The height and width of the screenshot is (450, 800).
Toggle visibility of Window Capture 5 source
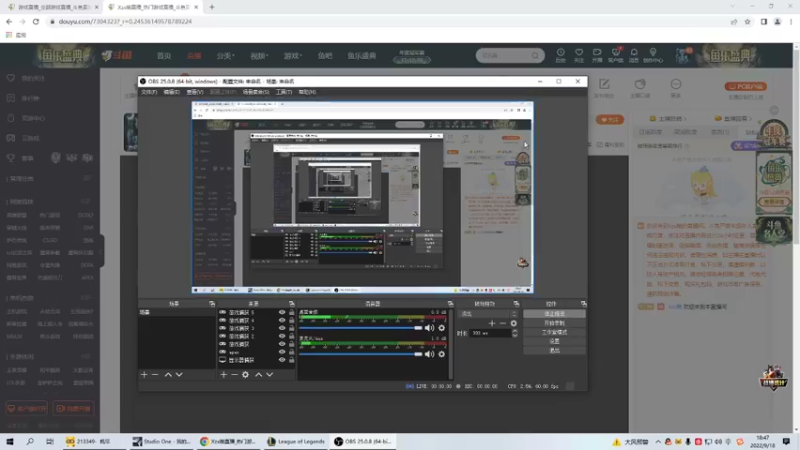coord(282,312)
